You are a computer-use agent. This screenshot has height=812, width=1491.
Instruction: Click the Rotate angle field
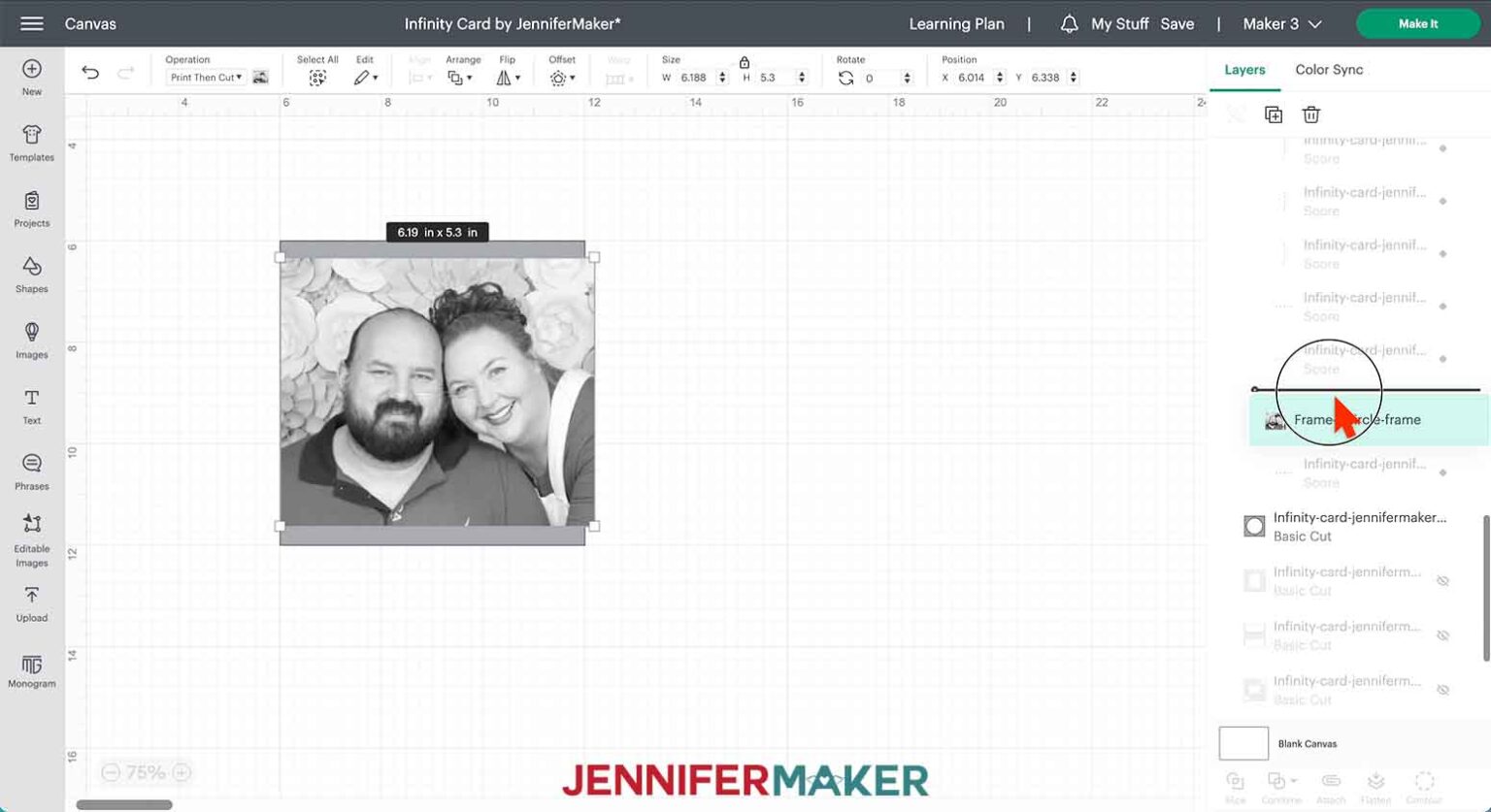tap(880, 78)
